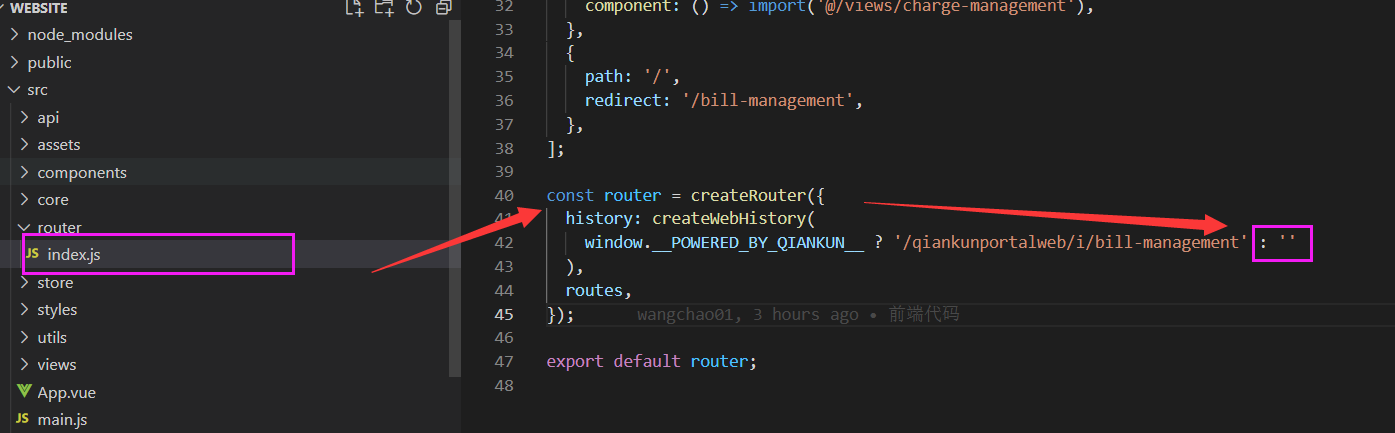The image size is (1395, 433).
Task: Expand the utils folder chevron
Action: 24,337
